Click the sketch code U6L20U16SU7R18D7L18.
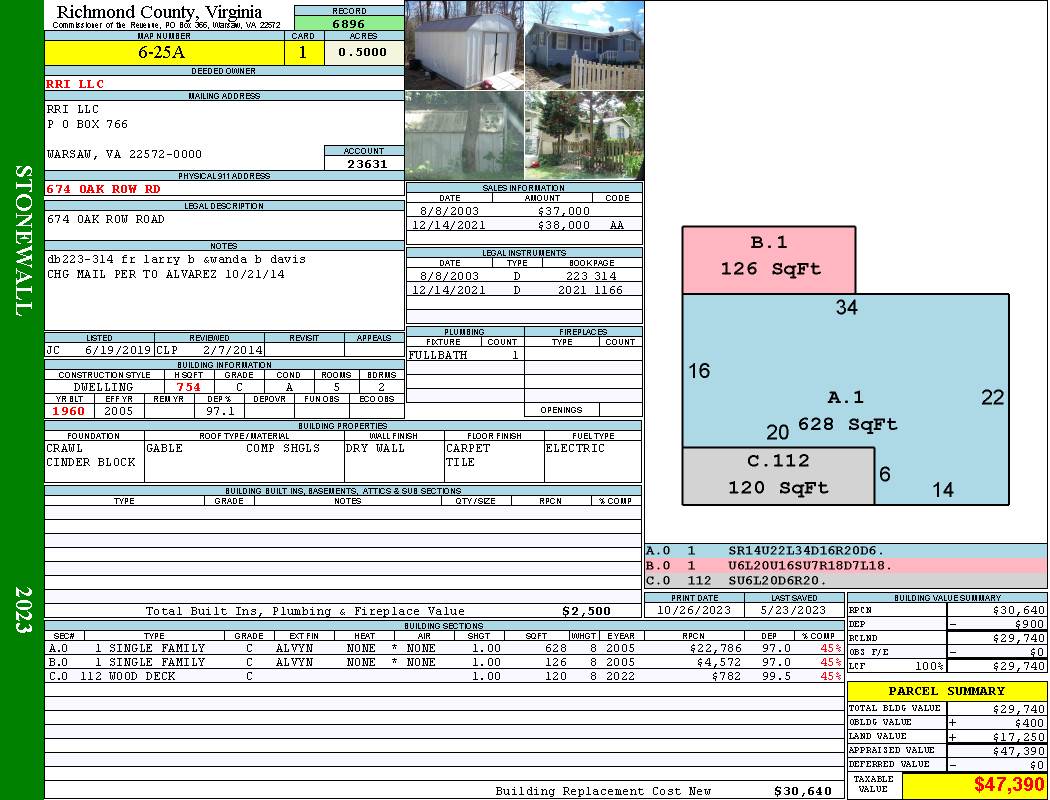 point(810,566)
